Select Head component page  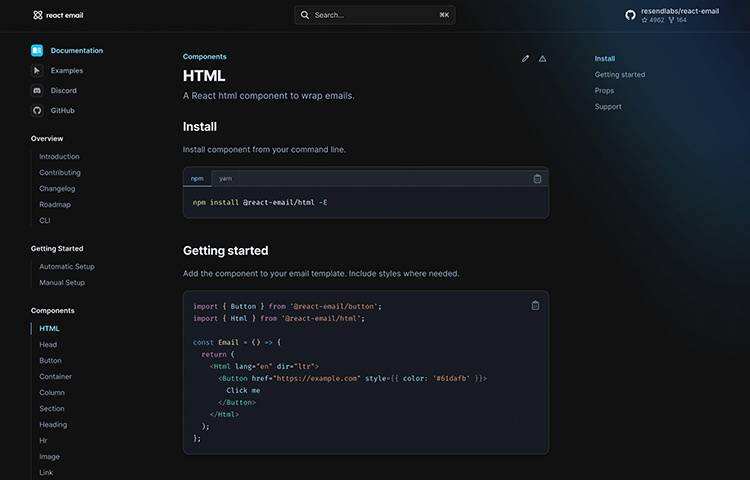tap(48, 345)
